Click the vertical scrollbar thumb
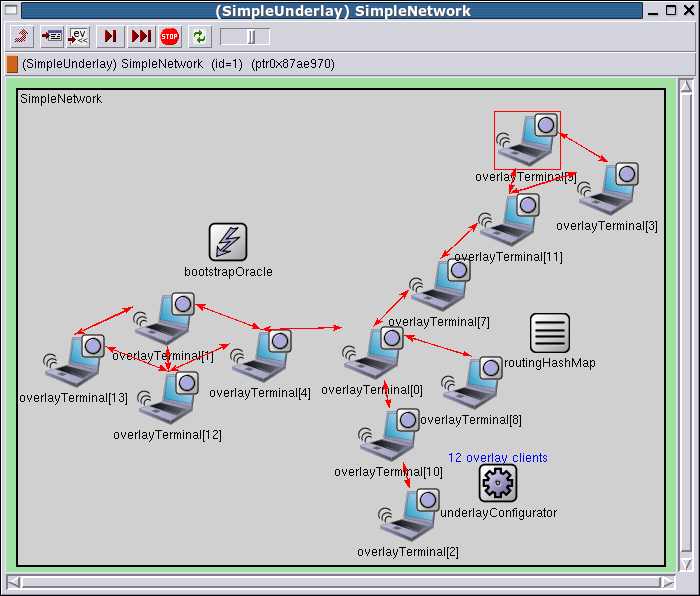The height and width of the screenshot is (596, 700). [x=686, y=323]
